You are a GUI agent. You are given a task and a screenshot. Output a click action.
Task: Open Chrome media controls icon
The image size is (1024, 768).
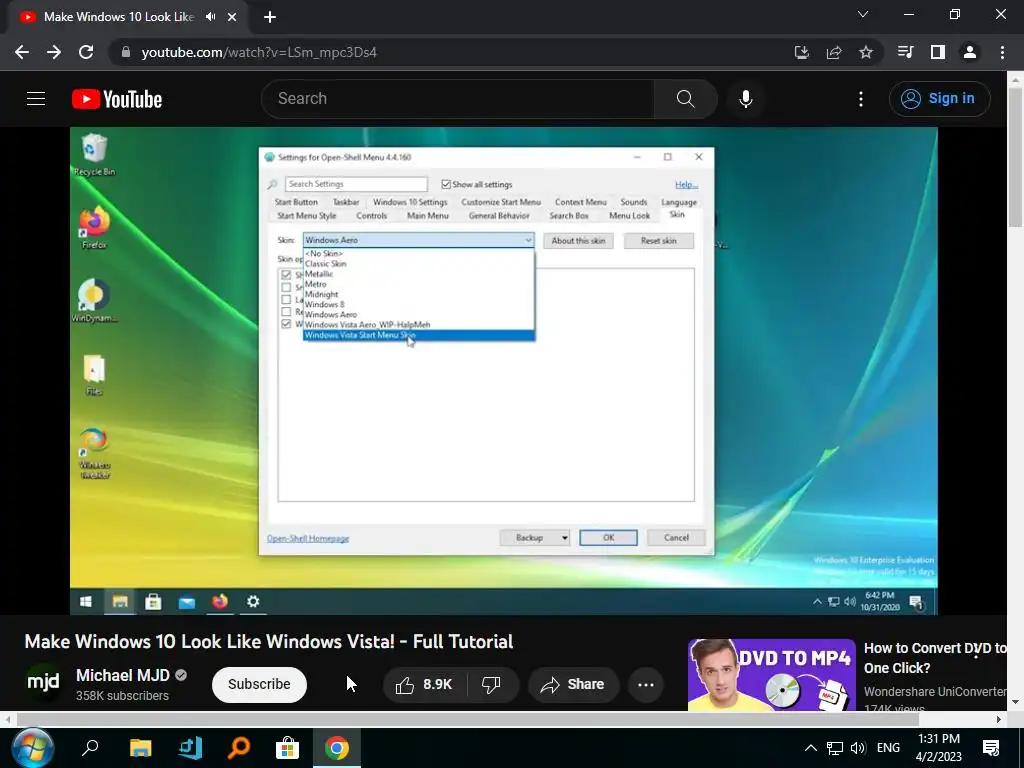click(905, 52)
